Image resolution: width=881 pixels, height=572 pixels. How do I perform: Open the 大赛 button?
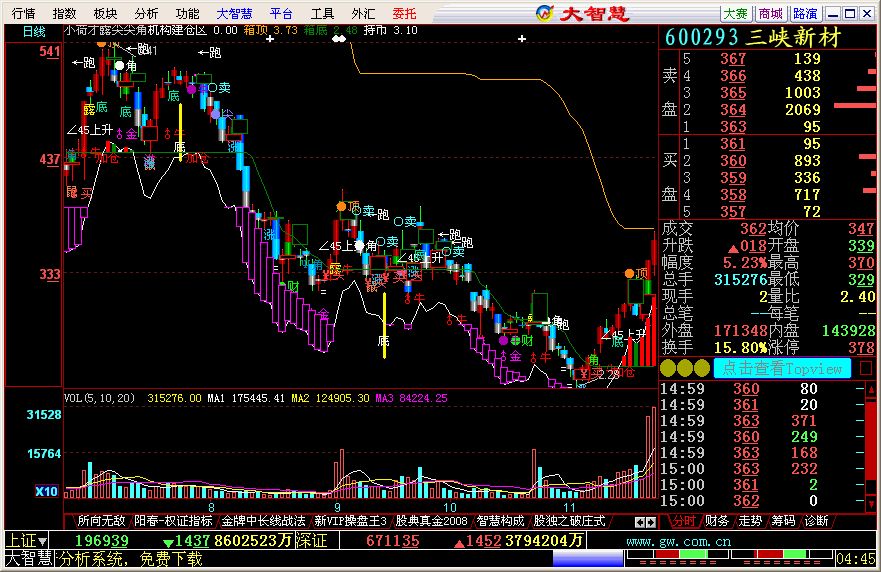(735, 13)
